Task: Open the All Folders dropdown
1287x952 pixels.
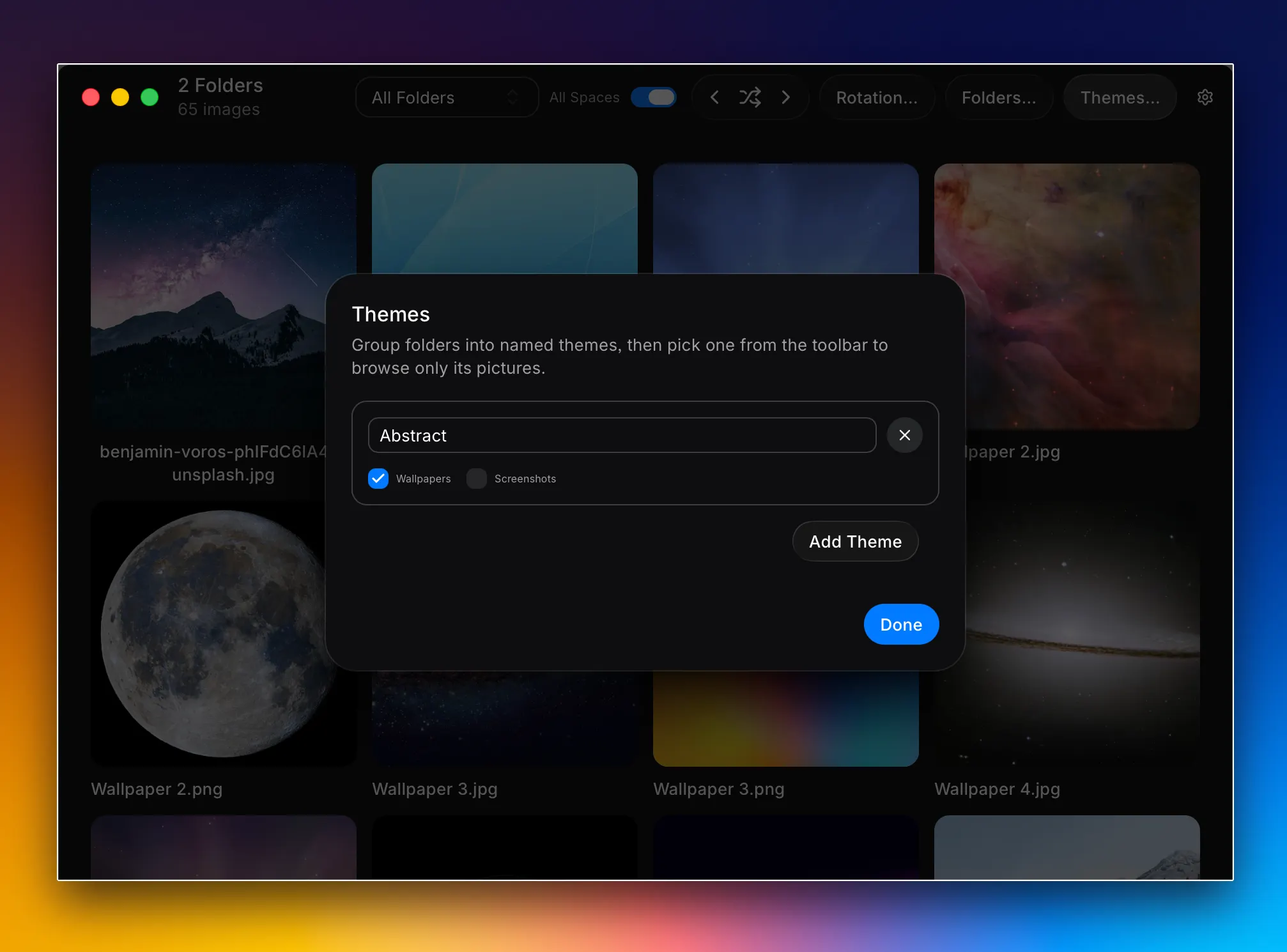Action: coord(447,97)
